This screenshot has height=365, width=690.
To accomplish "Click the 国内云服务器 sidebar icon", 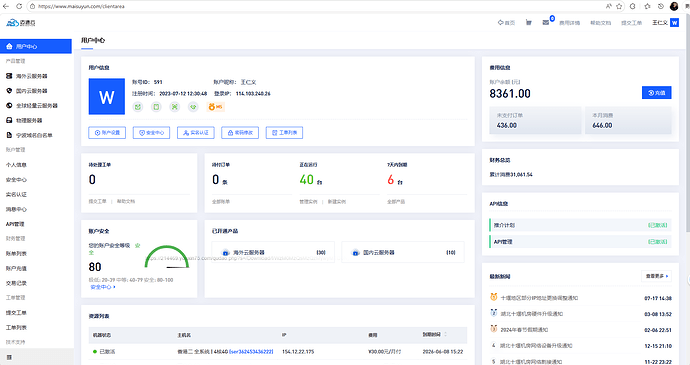I will (9, 91).
